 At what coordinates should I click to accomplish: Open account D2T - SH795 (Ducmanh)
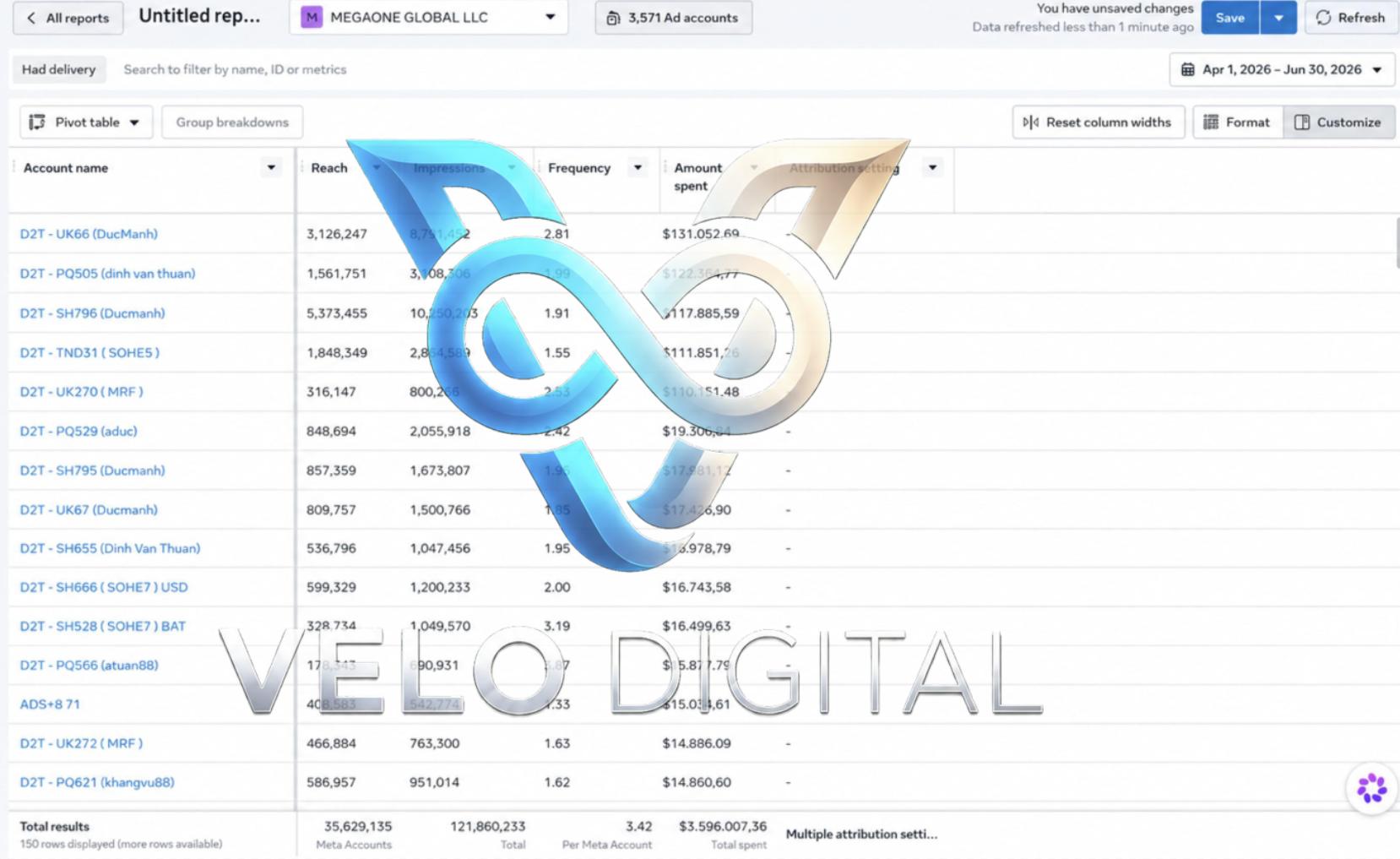(x=92, y=470)
